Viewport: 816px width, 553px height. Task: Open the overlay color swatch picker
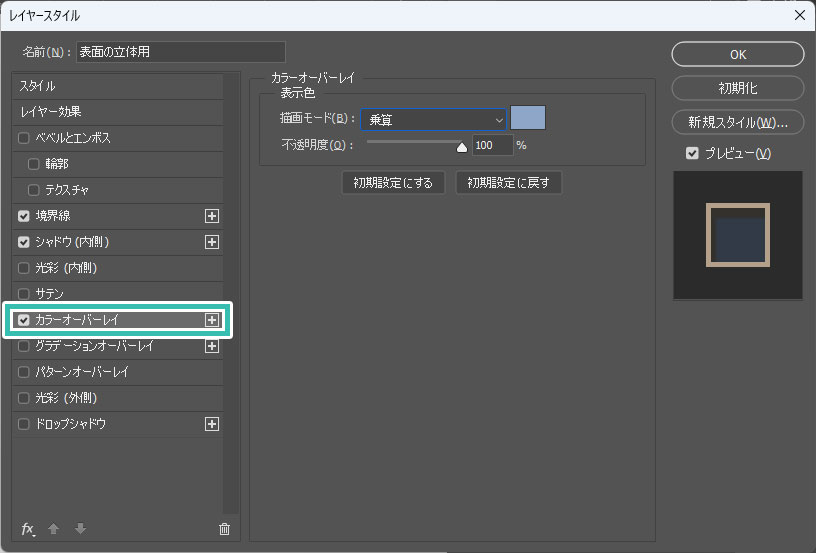point(528,118)
